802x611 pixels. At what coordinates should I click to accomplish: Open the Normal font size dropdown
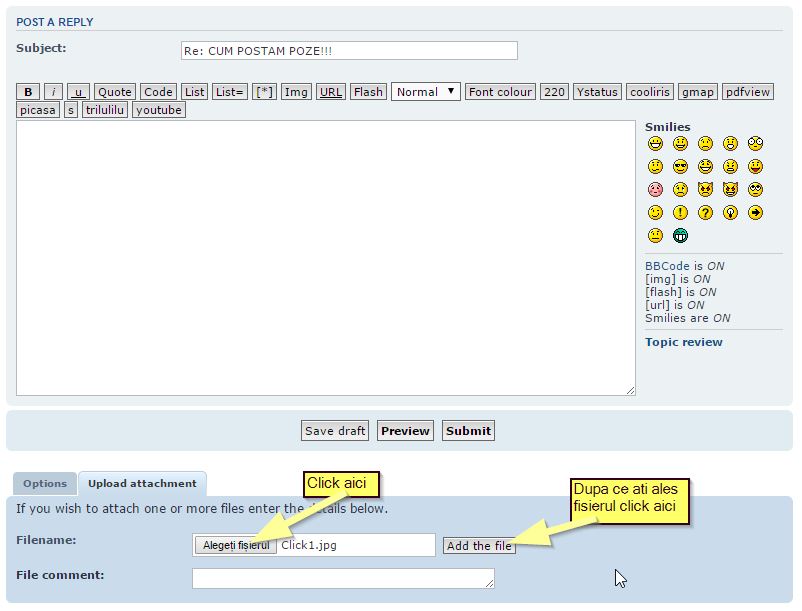(x=425, y=92)
